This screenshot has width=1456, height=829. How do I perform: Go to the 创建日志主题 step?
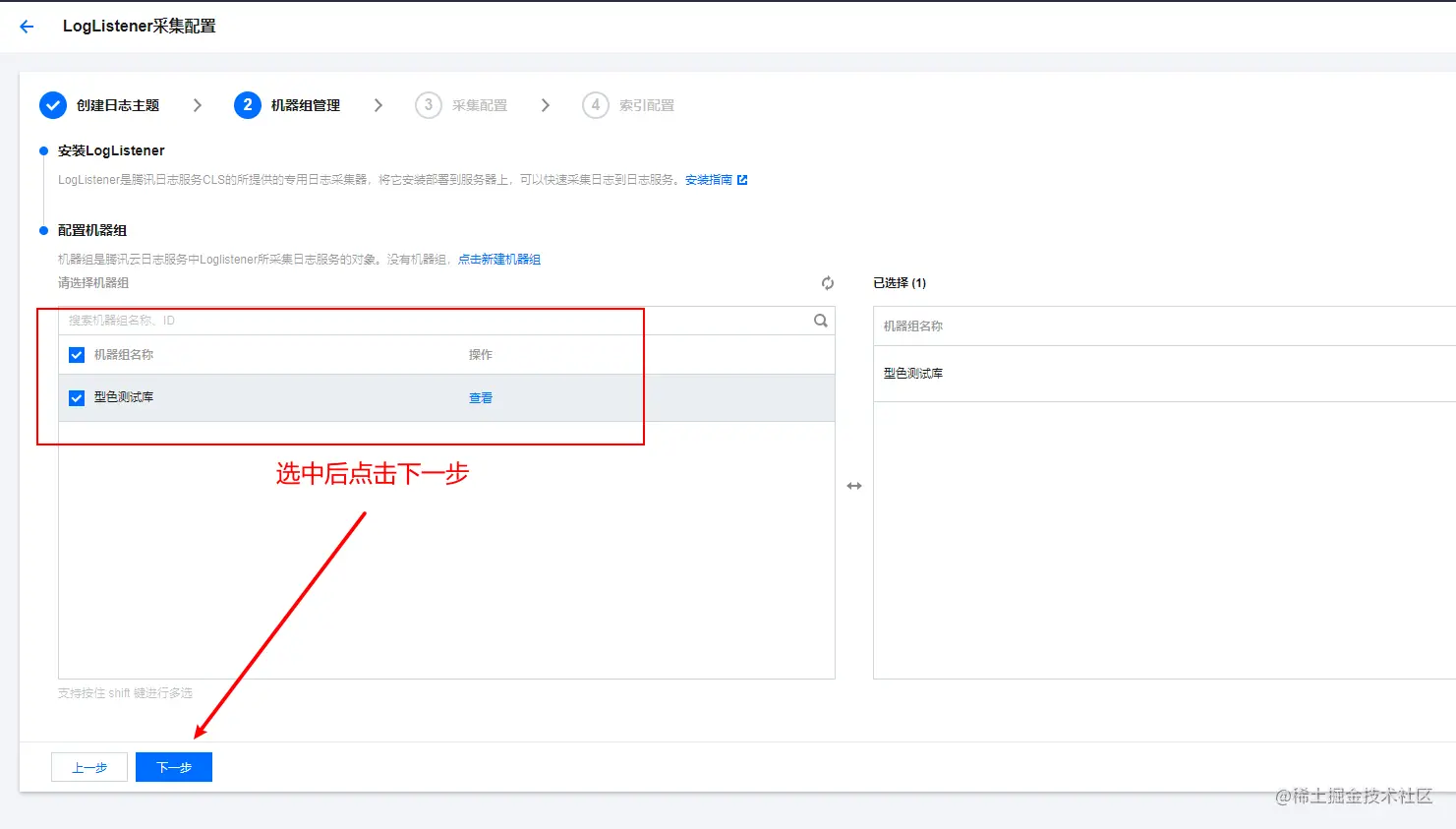point(118,105)
